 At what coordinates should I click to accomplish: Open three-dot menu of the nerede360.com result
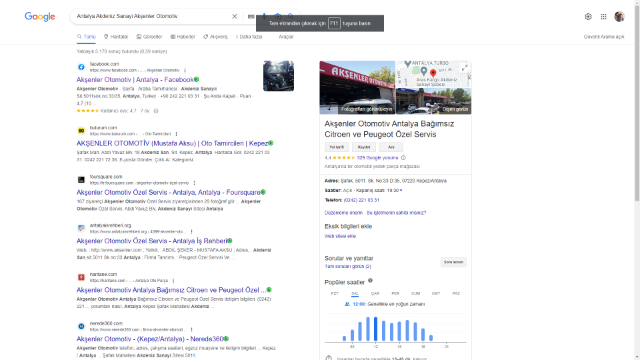[191, 329]
